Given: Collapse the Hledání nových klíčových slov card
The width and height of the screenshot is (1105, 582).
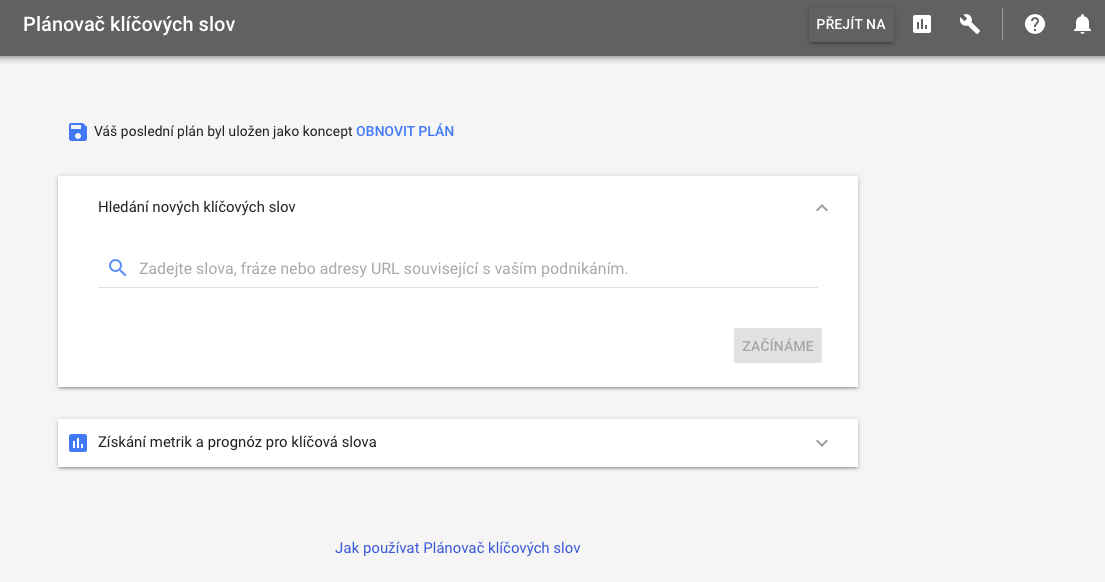Looking at the screenshot, I should [x=822, y=208].
